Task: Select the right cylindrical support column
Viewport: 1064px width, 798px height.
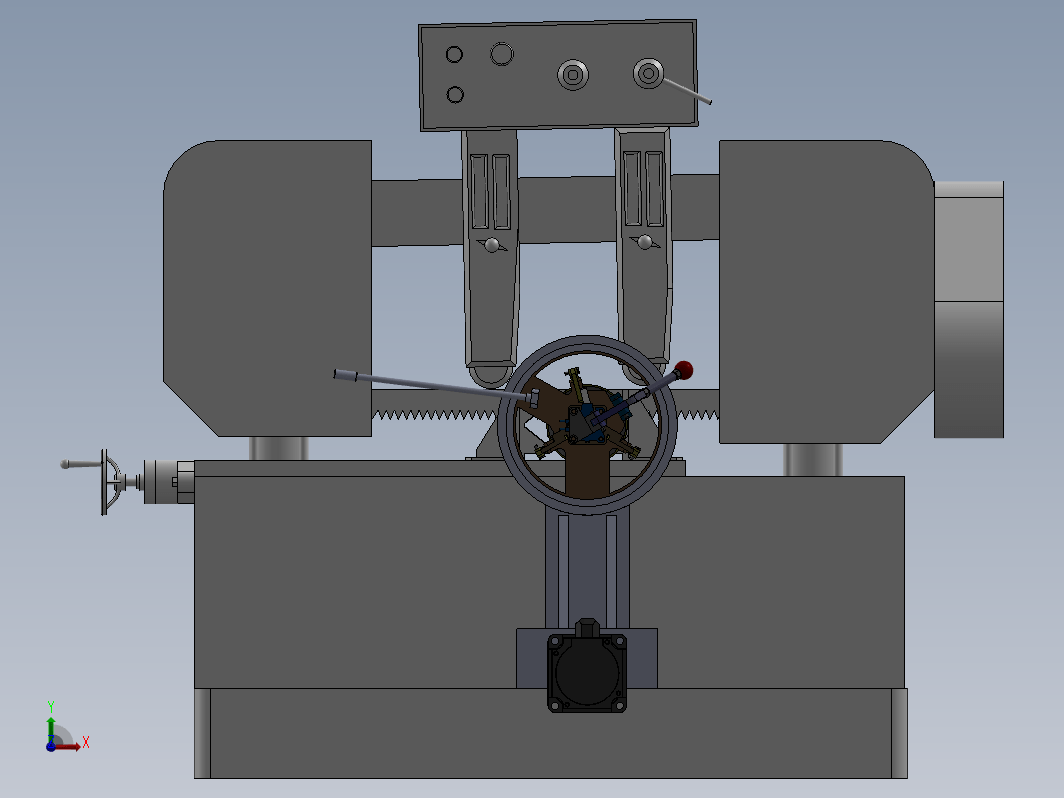Action: coord(813,460)
